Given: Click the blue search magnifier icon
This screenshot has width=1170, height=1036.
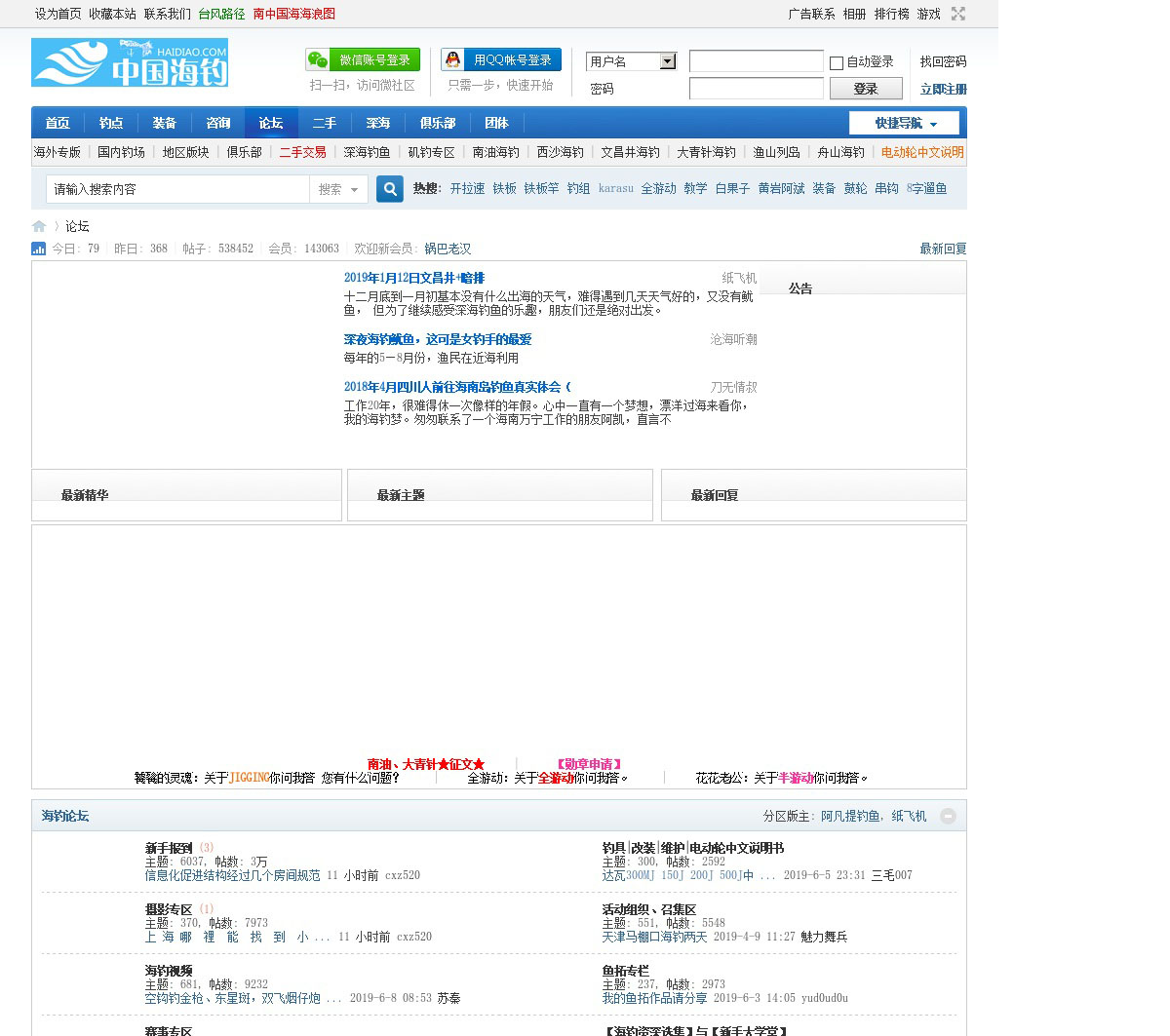Looking at the screenshot, I should [x=390, y=189].
